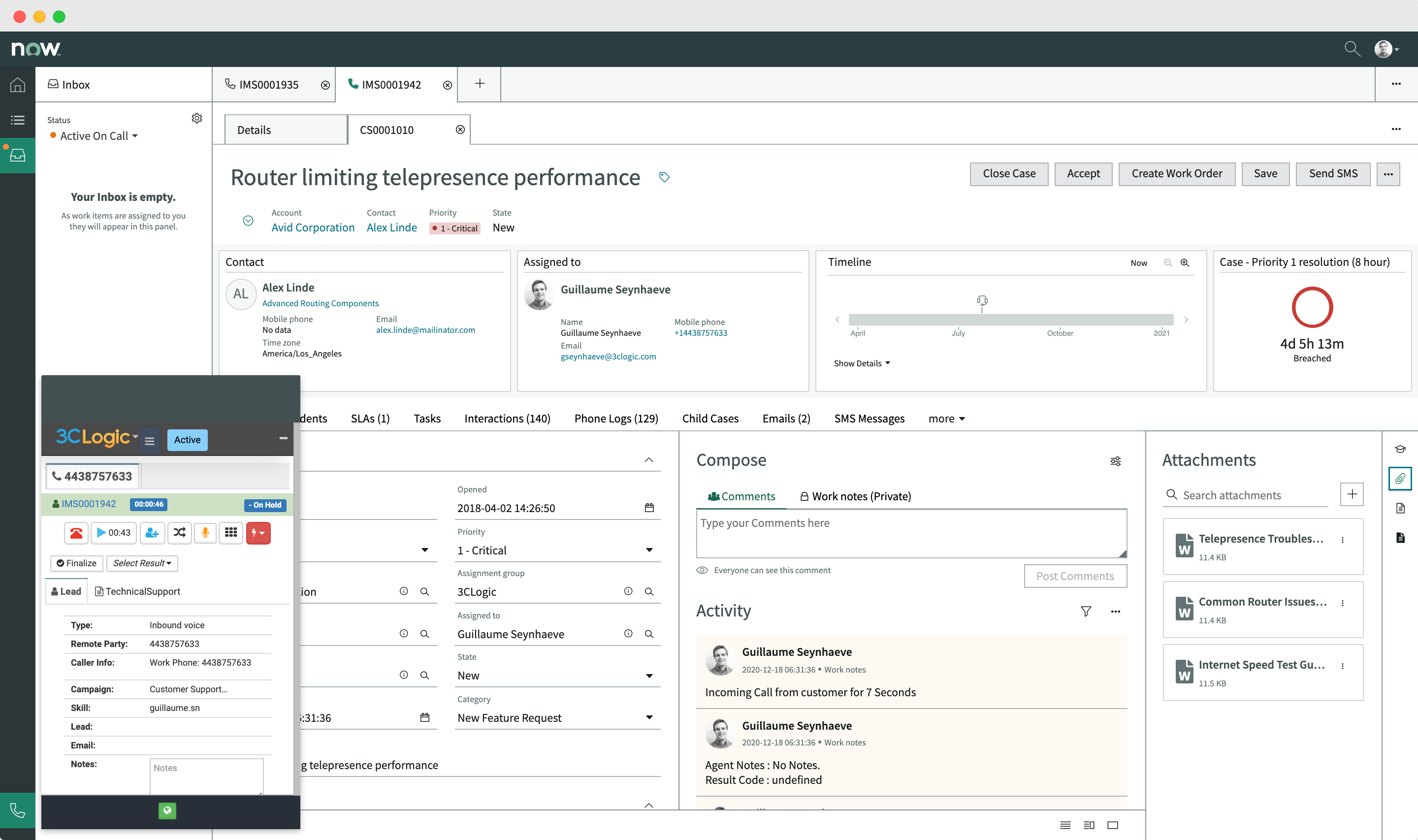Viewport: 1418px width, 840px height.
Task: Open the graduation cap knowledge icon
Action: tap(1400, 449)
